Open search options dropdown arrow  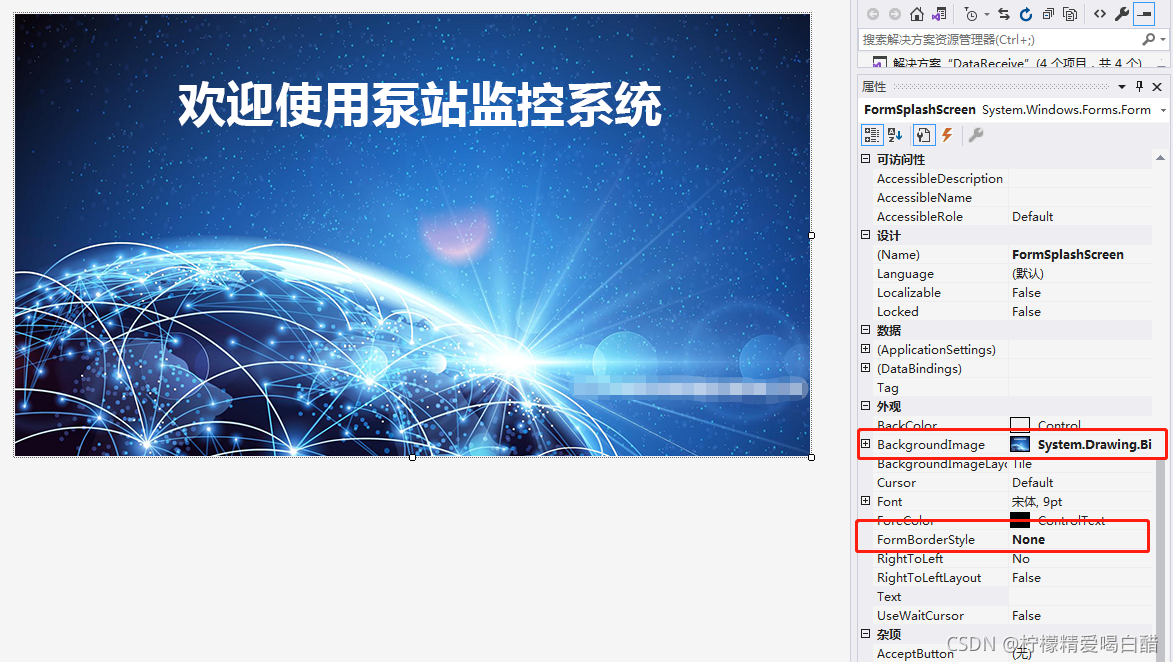pos(1163,40)
